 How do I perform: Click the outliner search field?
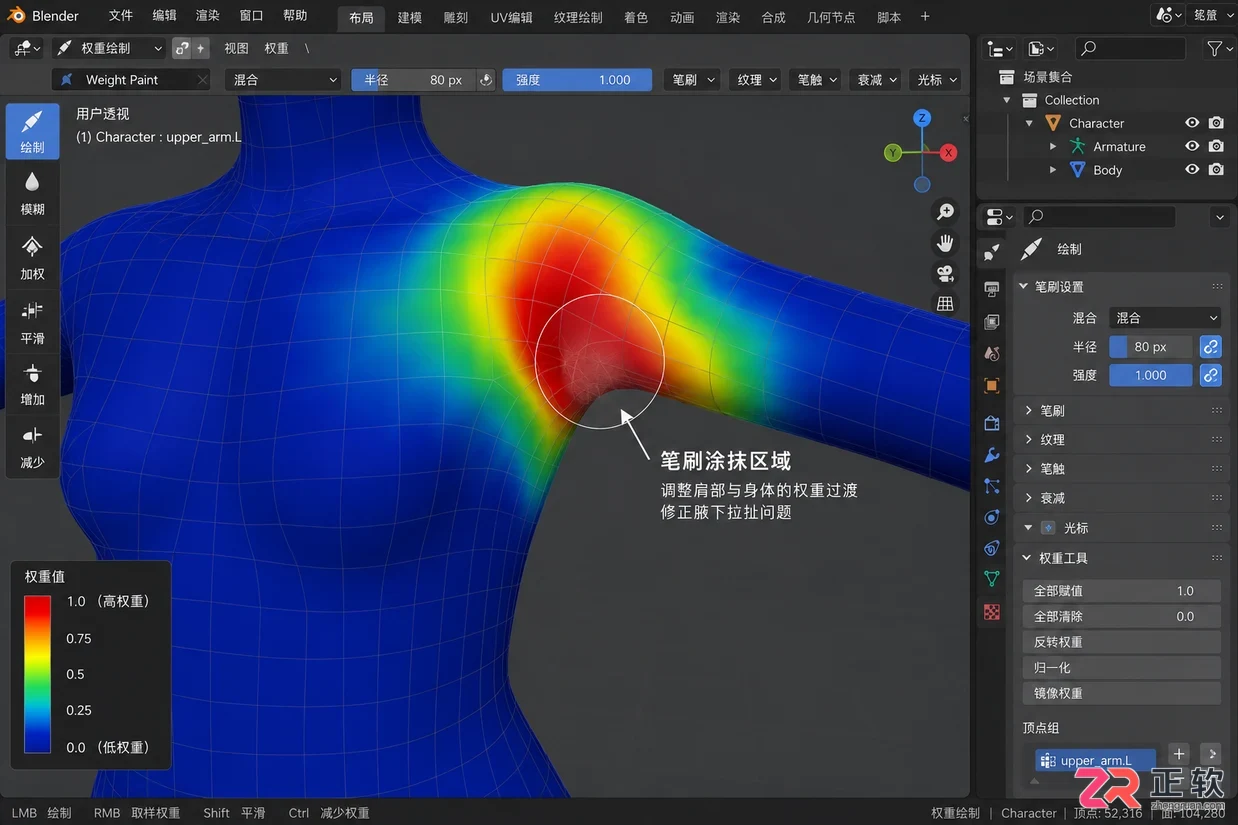(x=1130, y=48)
